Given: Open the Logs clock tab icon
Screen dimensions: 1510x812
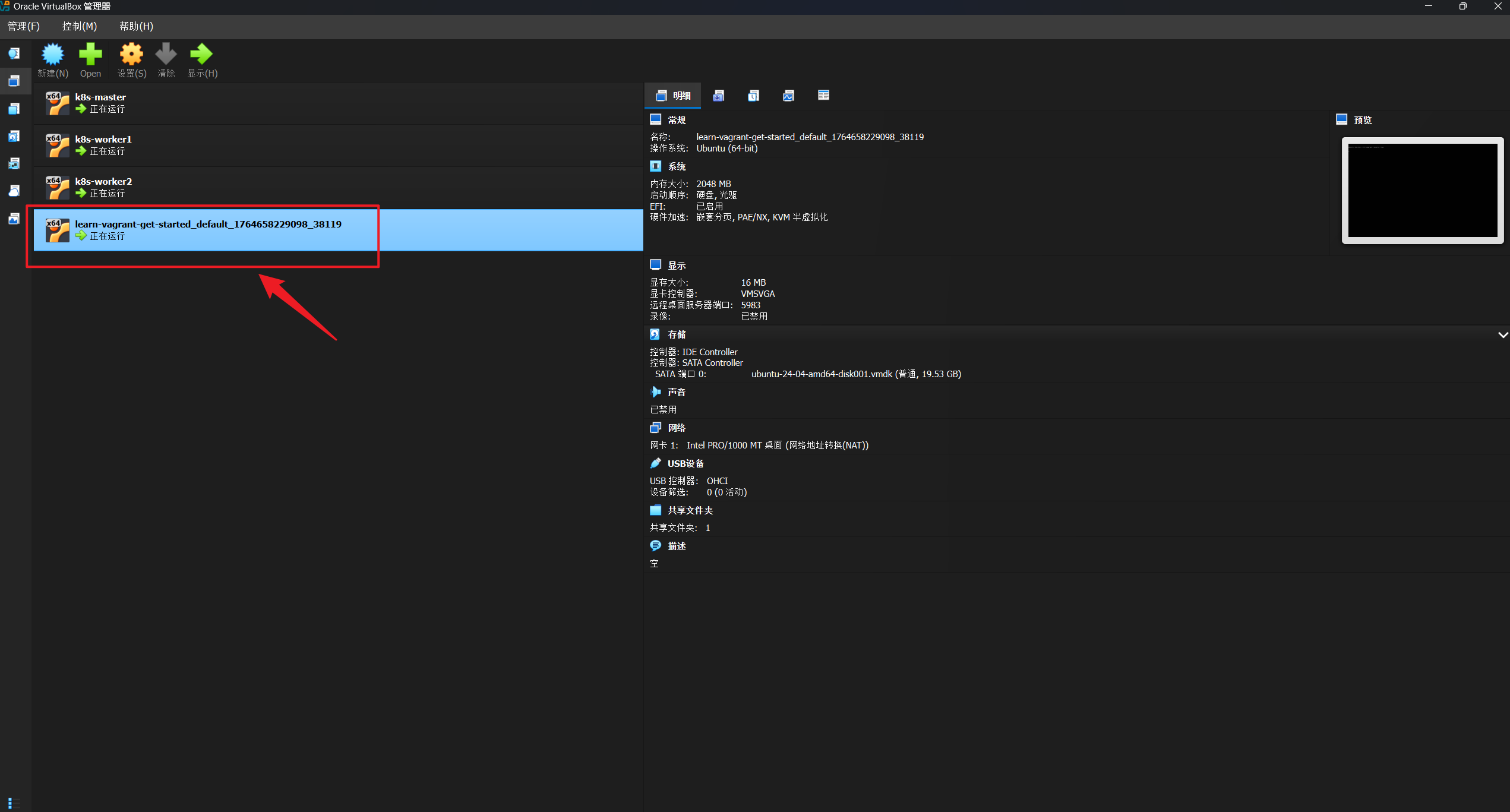Looking at the screenshot, I should click(x=753, y=96).
